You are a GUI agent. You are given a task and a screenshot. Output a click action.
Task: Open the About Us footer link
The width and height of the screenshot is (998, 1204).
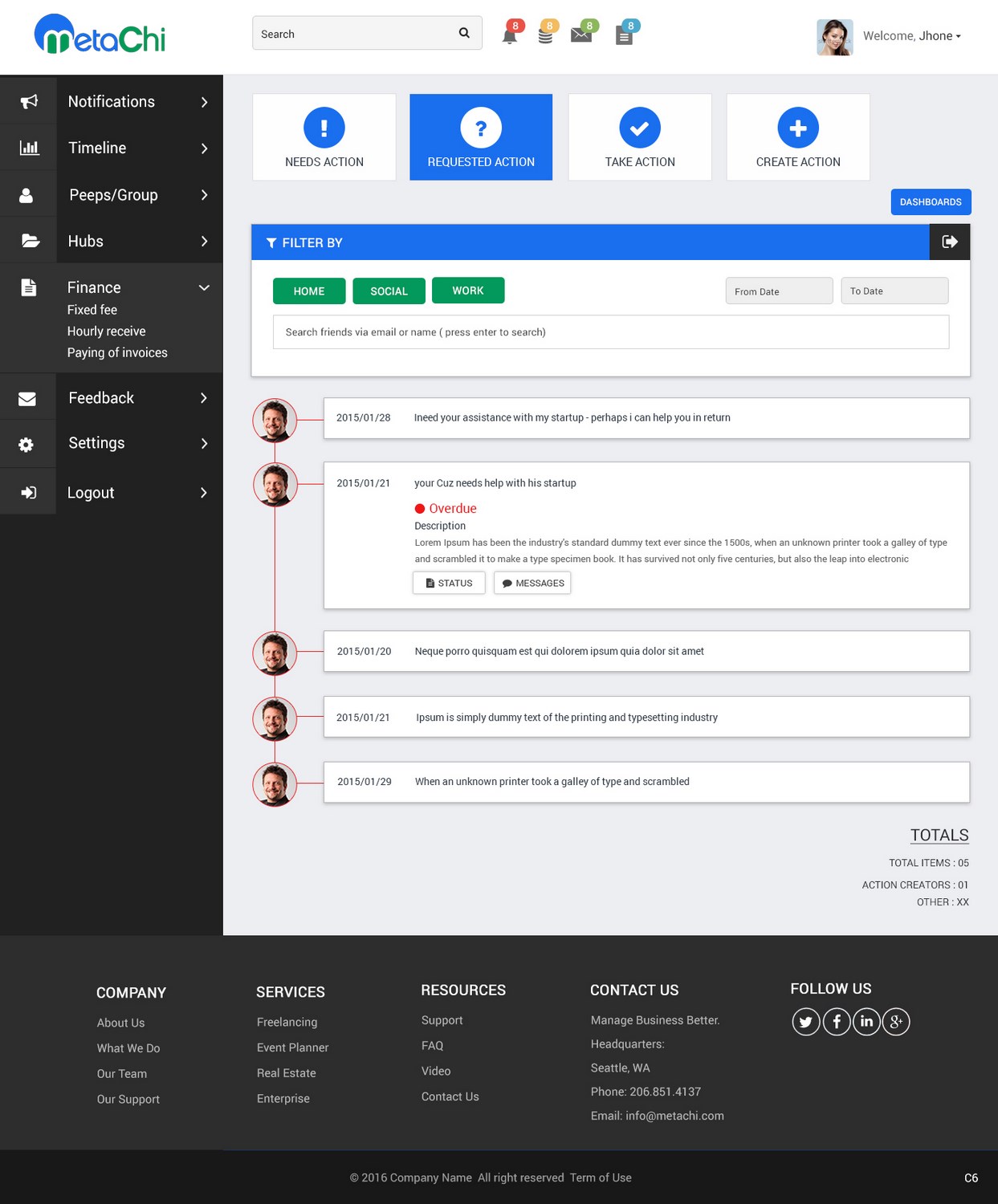click(121, 1023)
